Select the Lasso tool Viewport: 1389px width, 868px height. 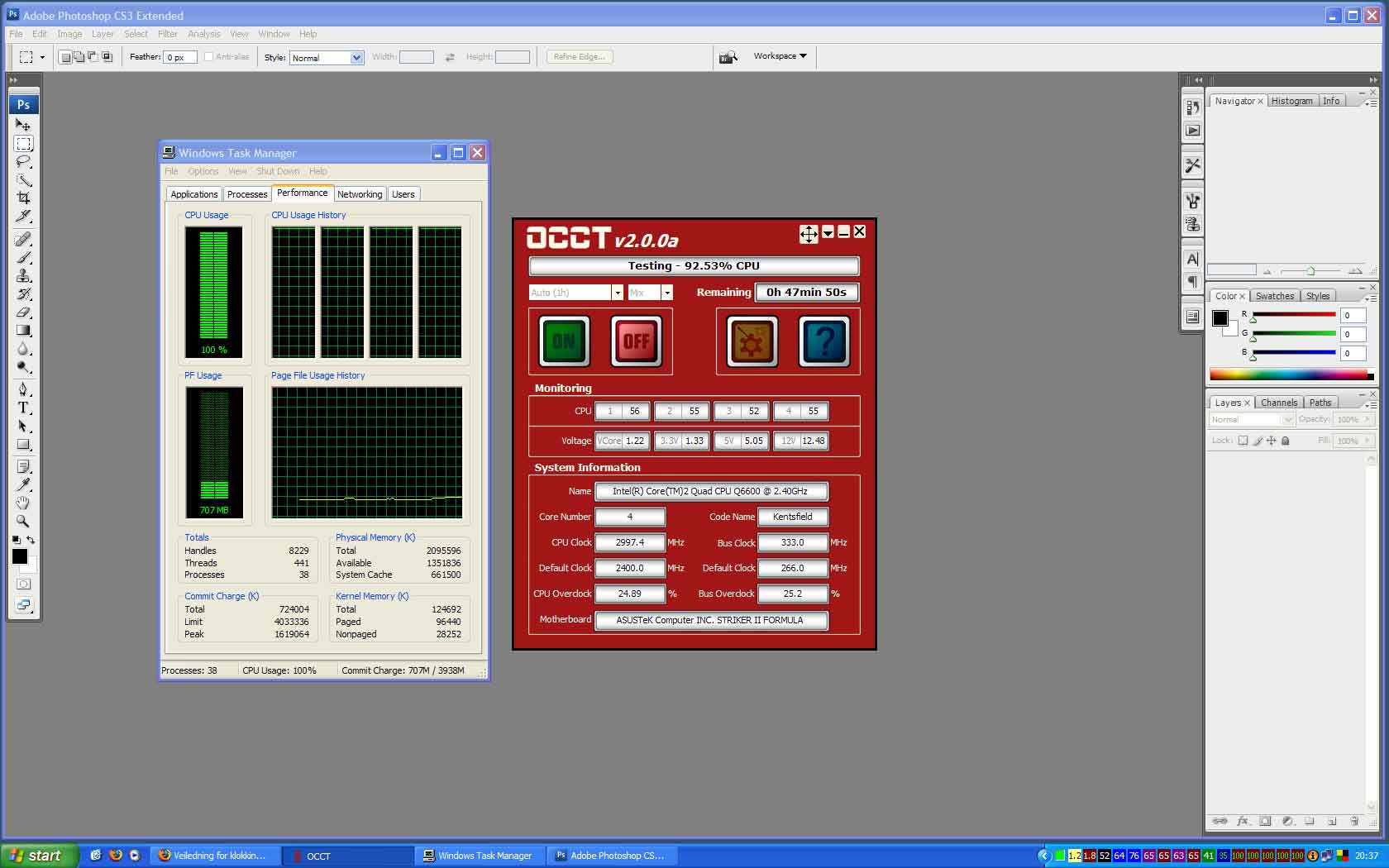coord(23,162)
